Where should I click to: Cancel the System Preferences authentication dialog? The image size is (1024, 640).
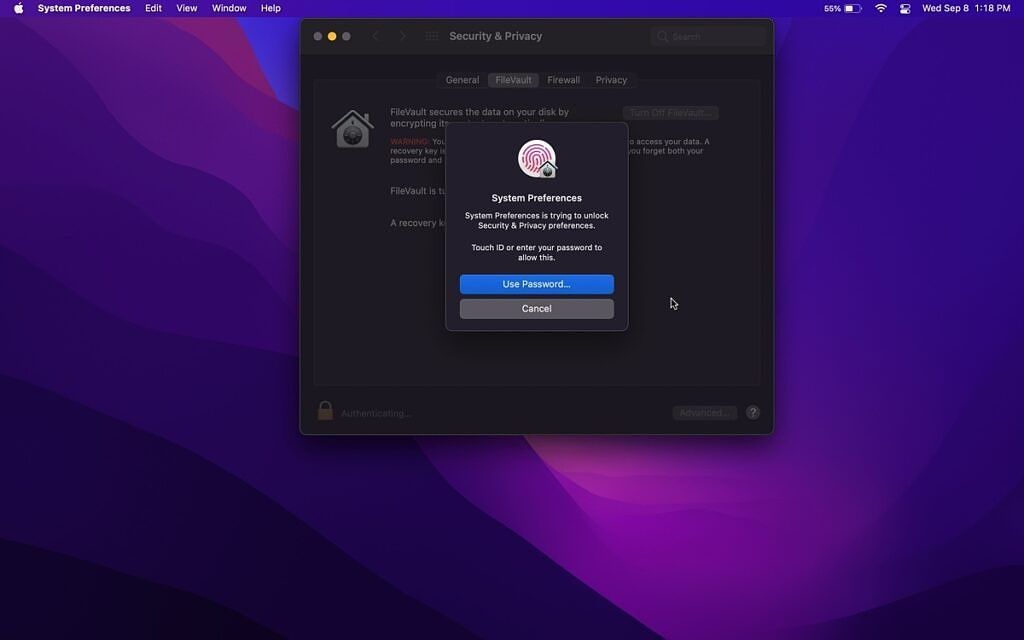coord(536,308)
